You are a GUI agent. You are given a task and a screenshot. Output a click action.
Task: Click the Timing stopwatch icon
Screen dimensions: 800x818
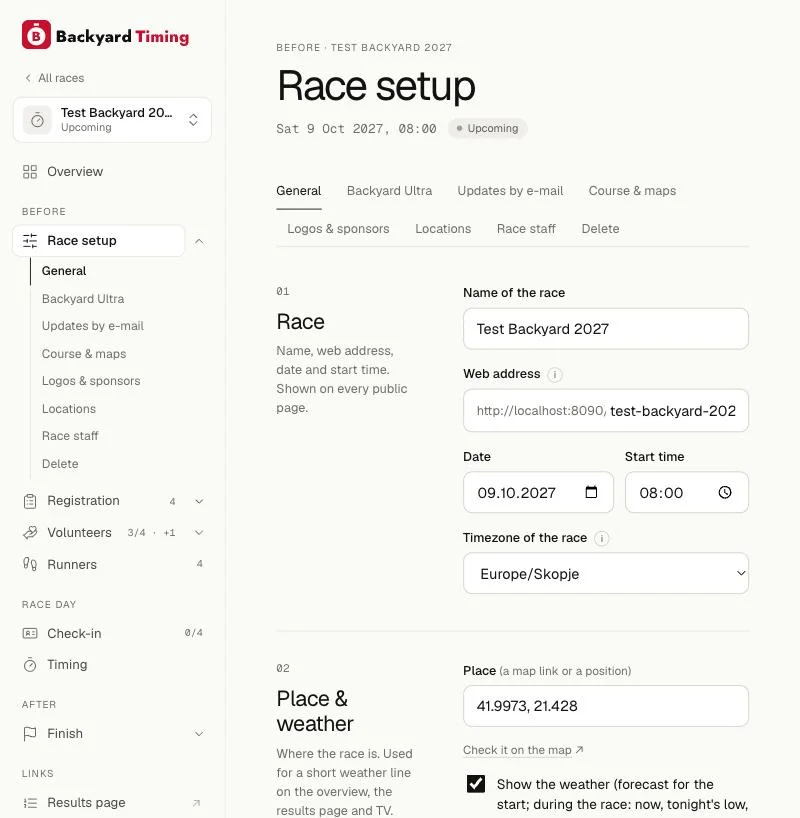[30, 665]
